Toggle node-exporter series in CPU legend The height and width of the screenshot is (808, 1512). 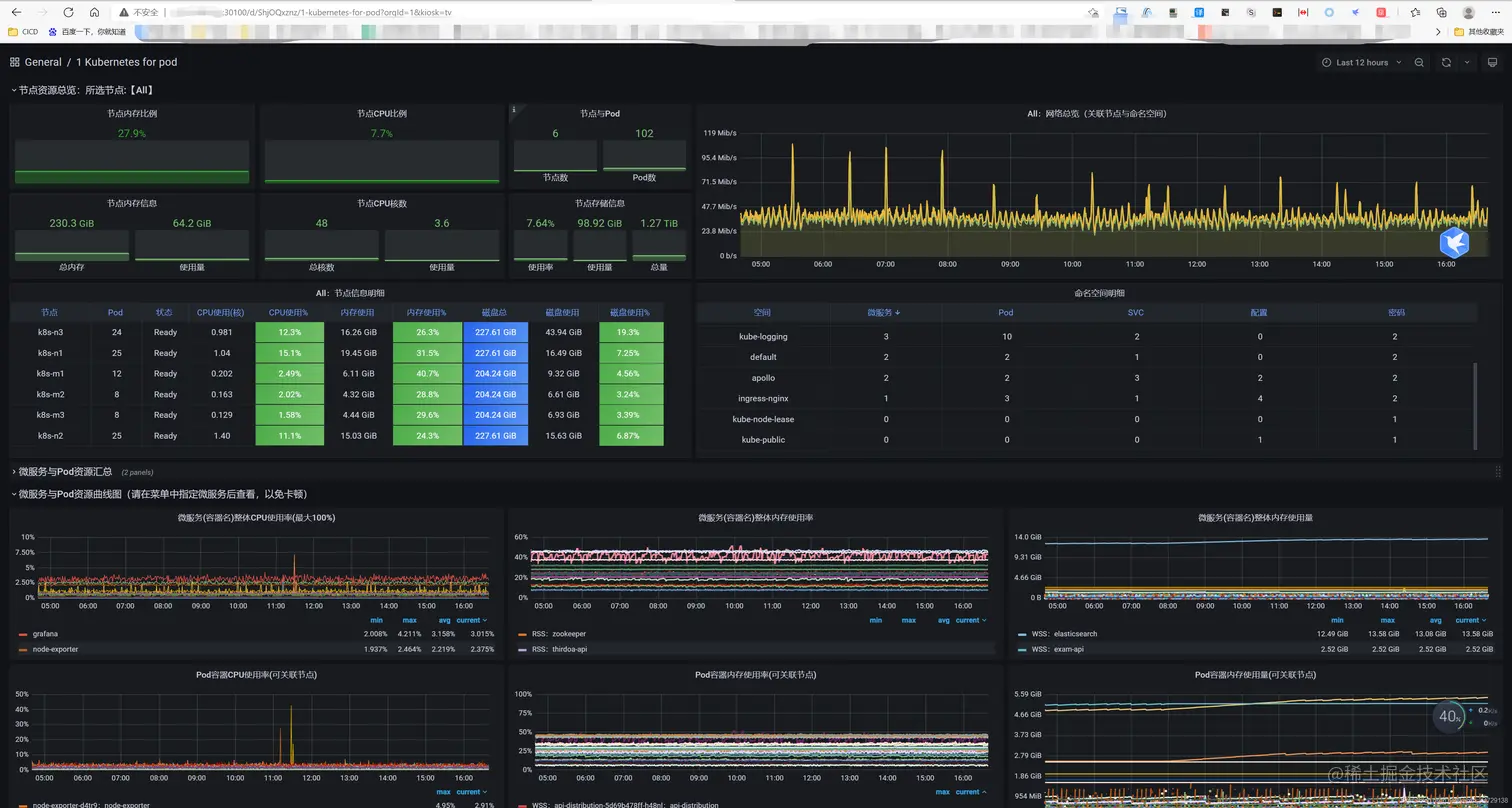point(55,649)
